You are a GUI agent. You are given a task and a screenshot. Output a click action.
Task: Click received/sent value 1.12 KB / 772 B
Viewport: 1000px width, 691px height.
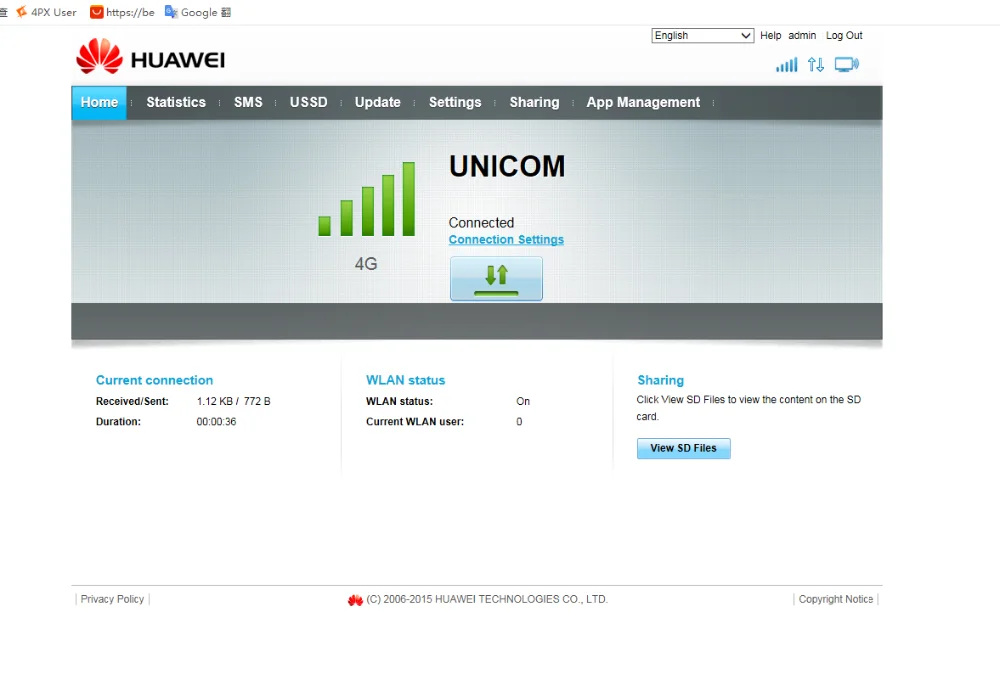coord(233,401)
